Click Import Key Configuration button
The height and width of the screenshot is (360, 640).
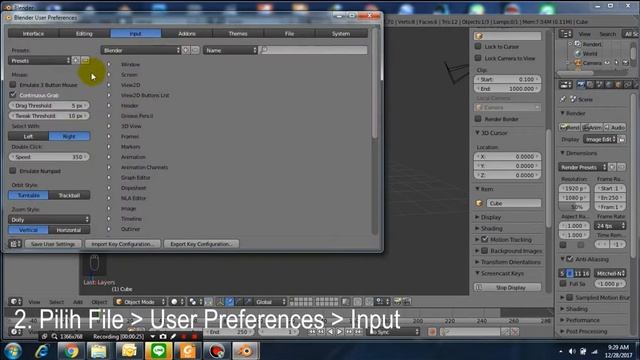click(x=123, y=244)
